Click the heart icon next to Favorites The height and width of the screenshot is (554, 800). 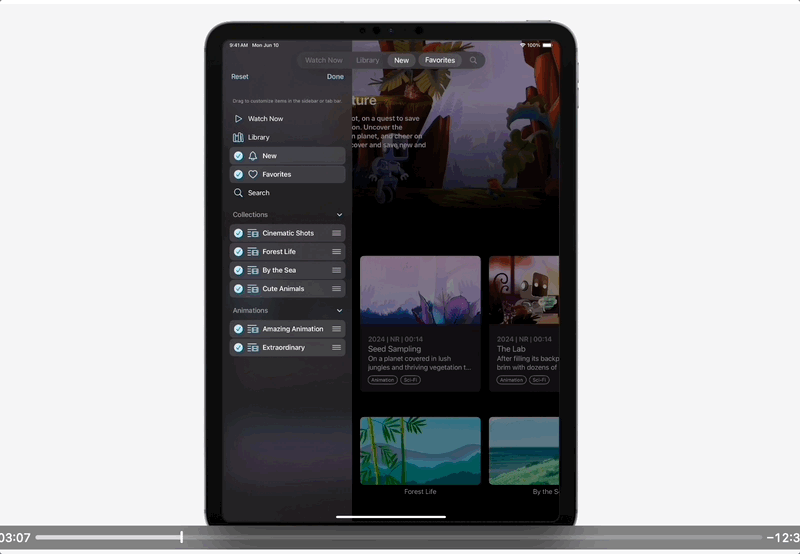click(x=253, y=174)
